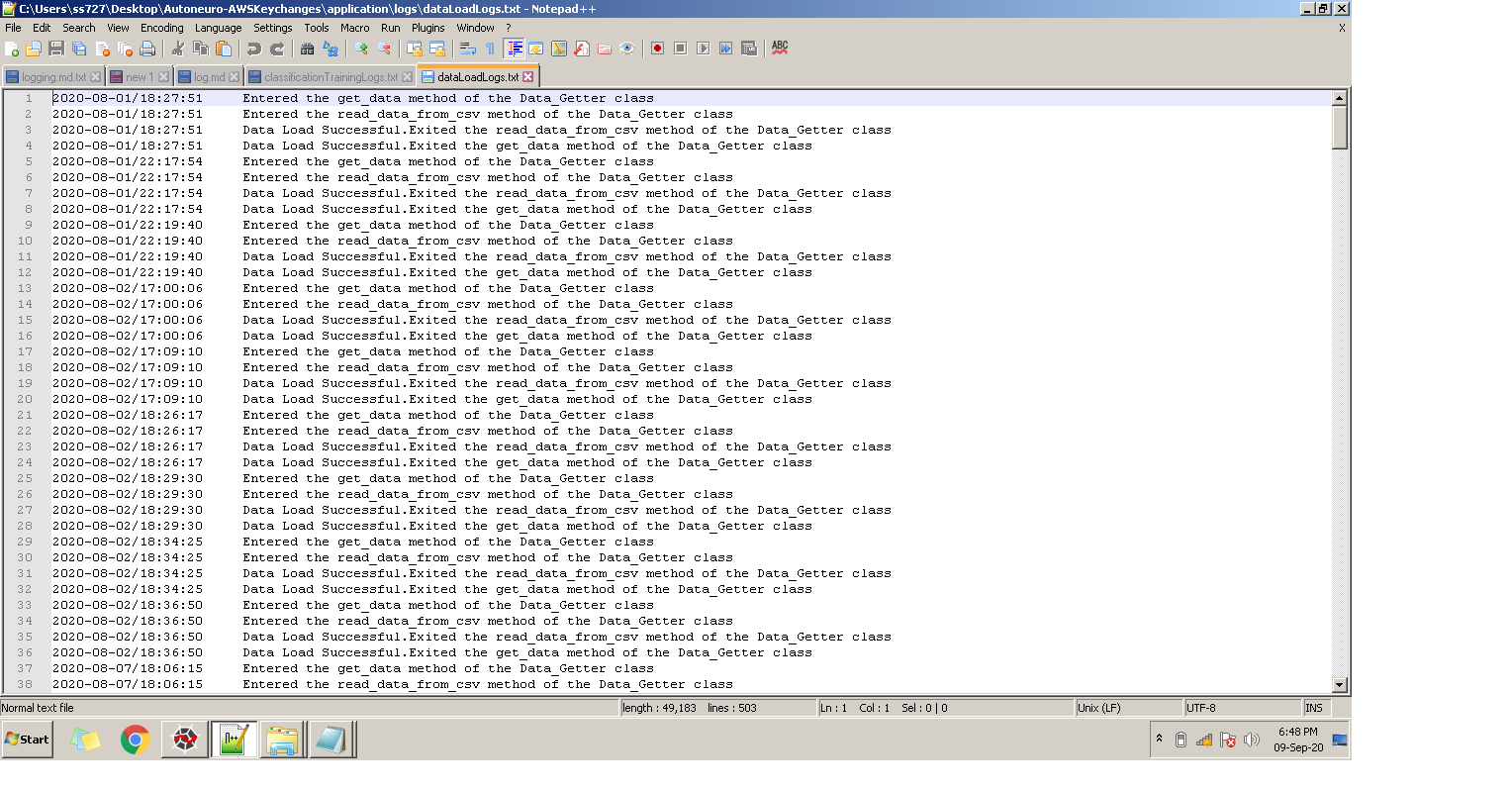
Task: Click the Print toolbar icon
Action: [147, 48]
